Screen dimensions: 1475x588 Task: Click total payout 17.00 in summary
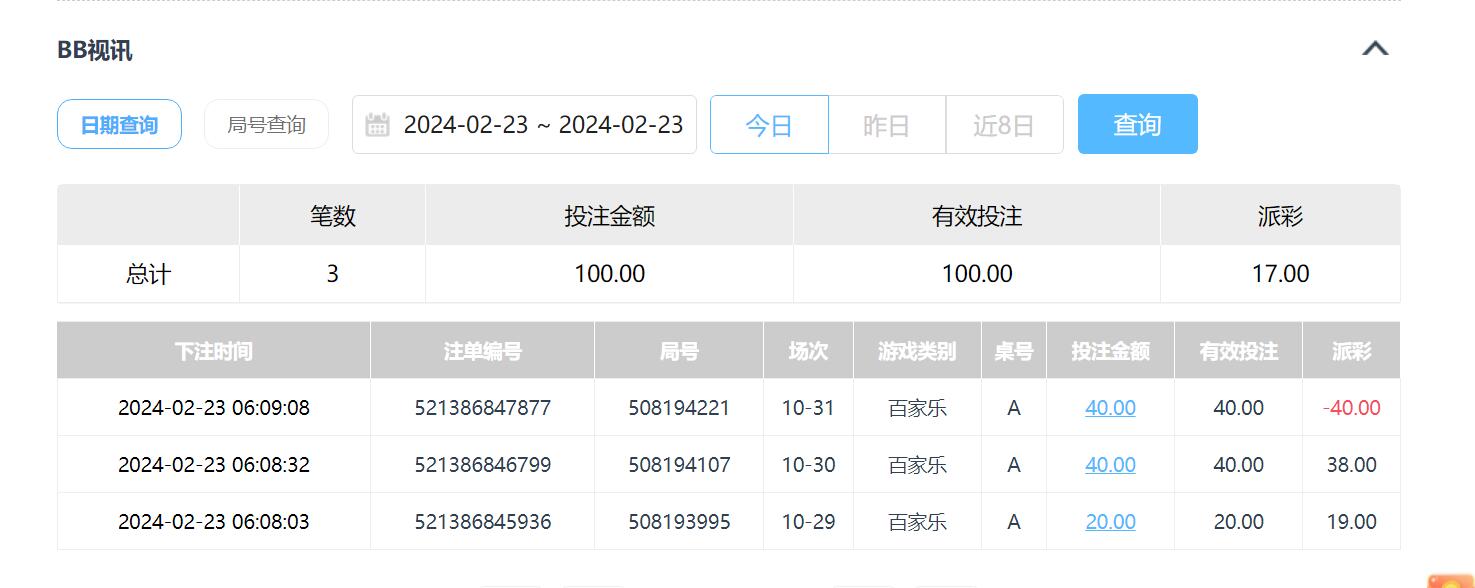[1280, 274]
